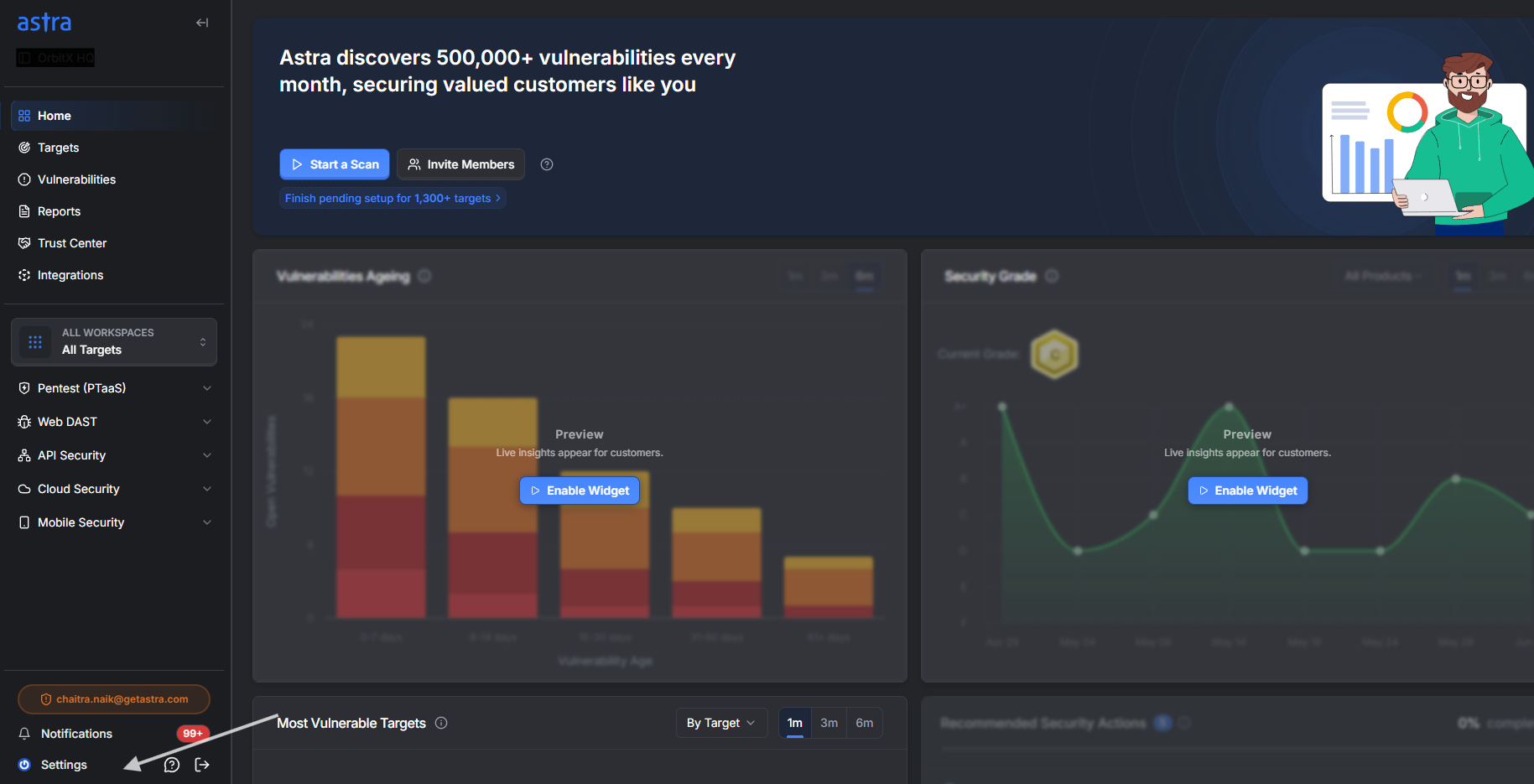1534x784 pixels.
Task: Click the Reports document icon
Action: (24, 211)
